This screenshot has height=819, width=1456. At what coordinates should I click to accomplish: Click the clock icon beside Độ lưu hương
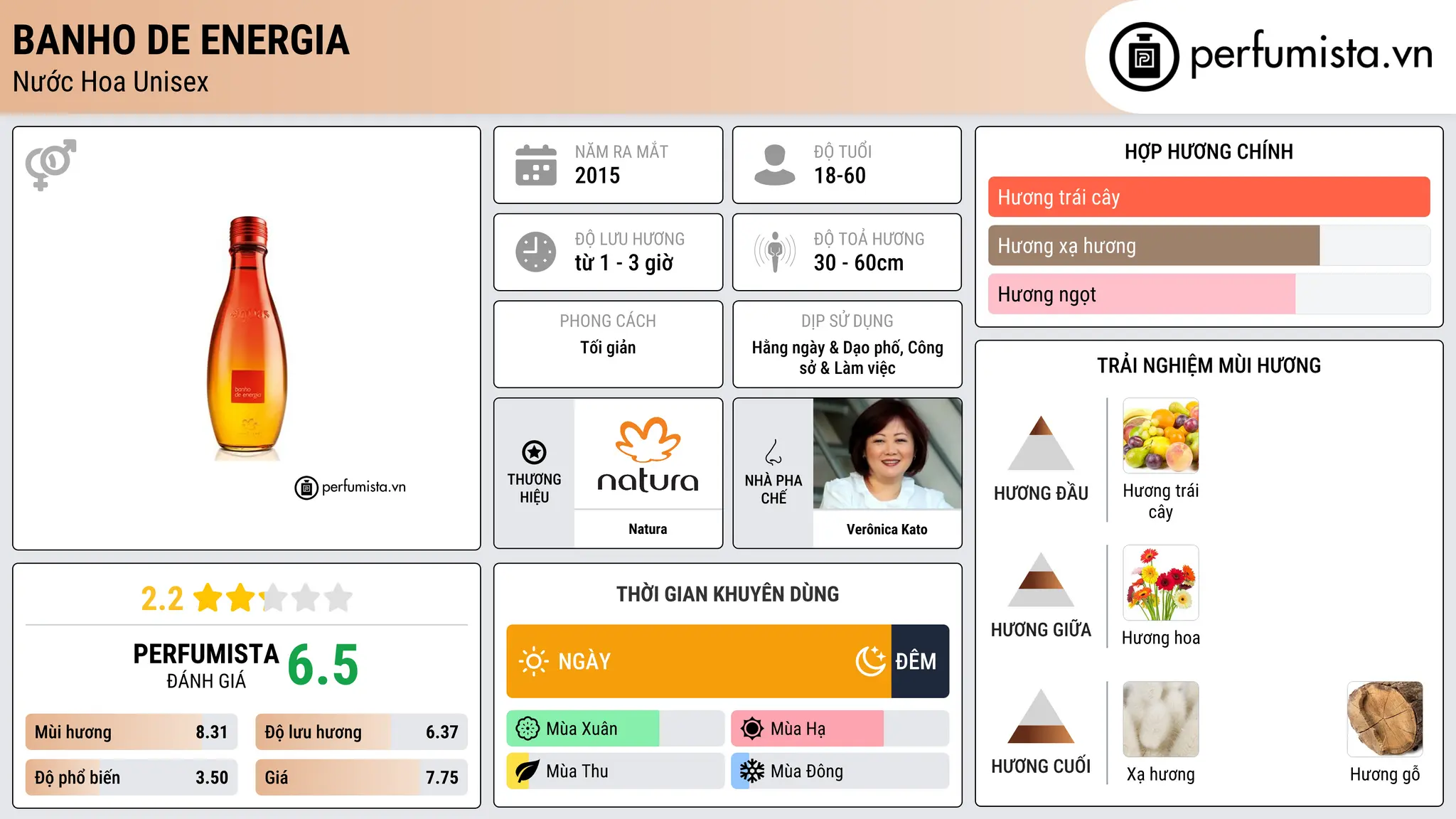536,252
